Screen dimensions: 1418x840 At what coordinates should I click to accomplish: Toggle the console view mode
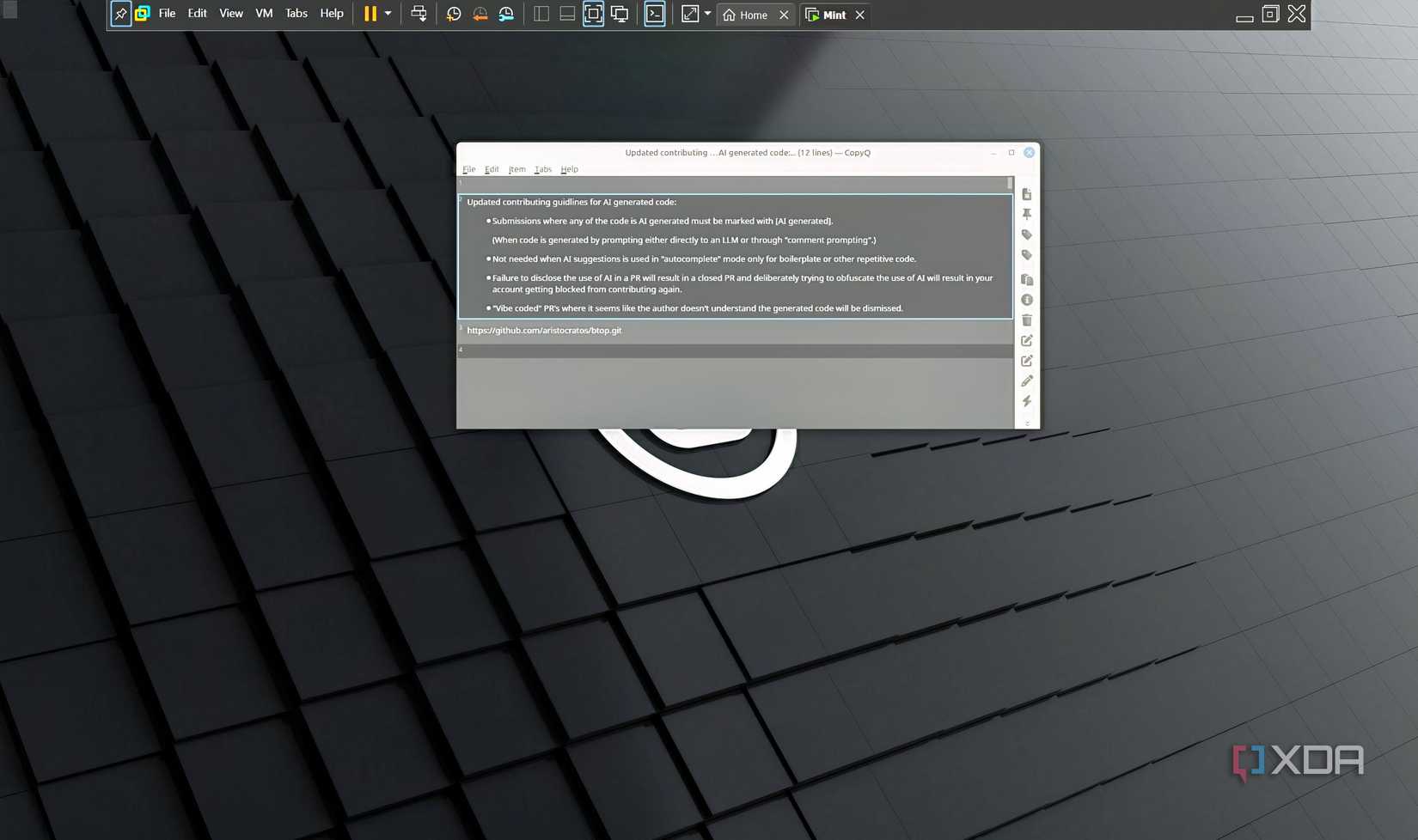[x=655, y=13]
